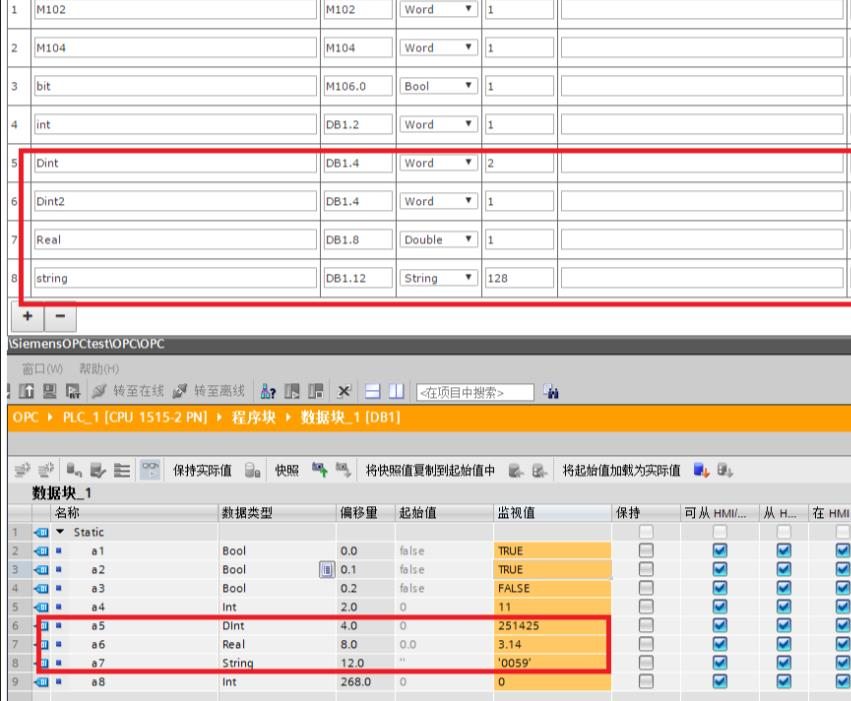The image size is (851, 701).
Task: Open the String type dropdown for string row
Action: [x=468, y=278]
